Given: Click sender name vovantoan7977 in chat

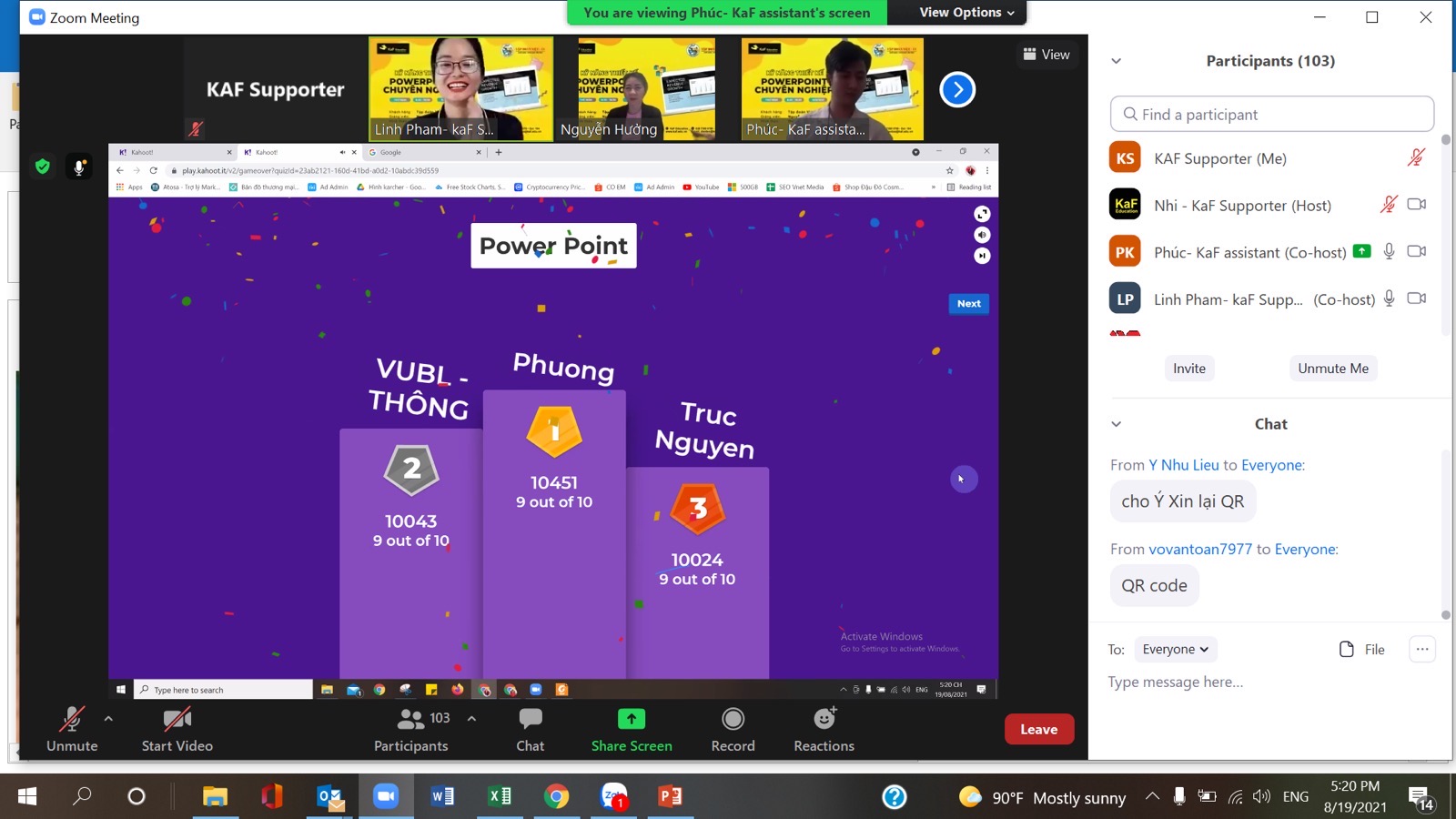Looking at the screenshot, I should click(1200, 549).
